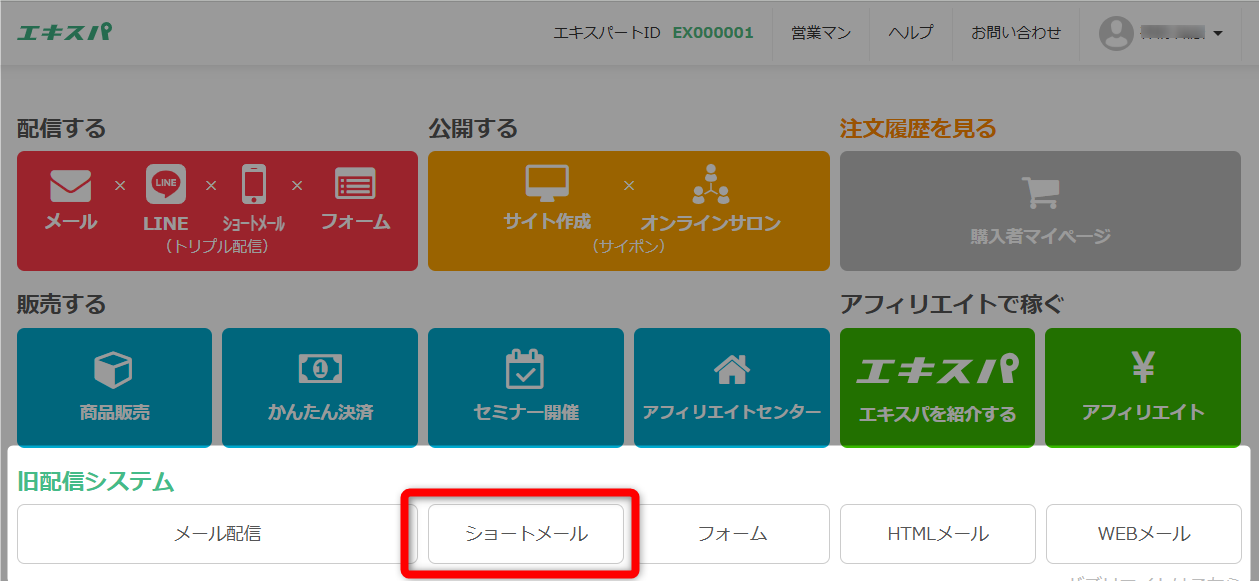Click the LINE speech bubble icon

click(166, 185)
